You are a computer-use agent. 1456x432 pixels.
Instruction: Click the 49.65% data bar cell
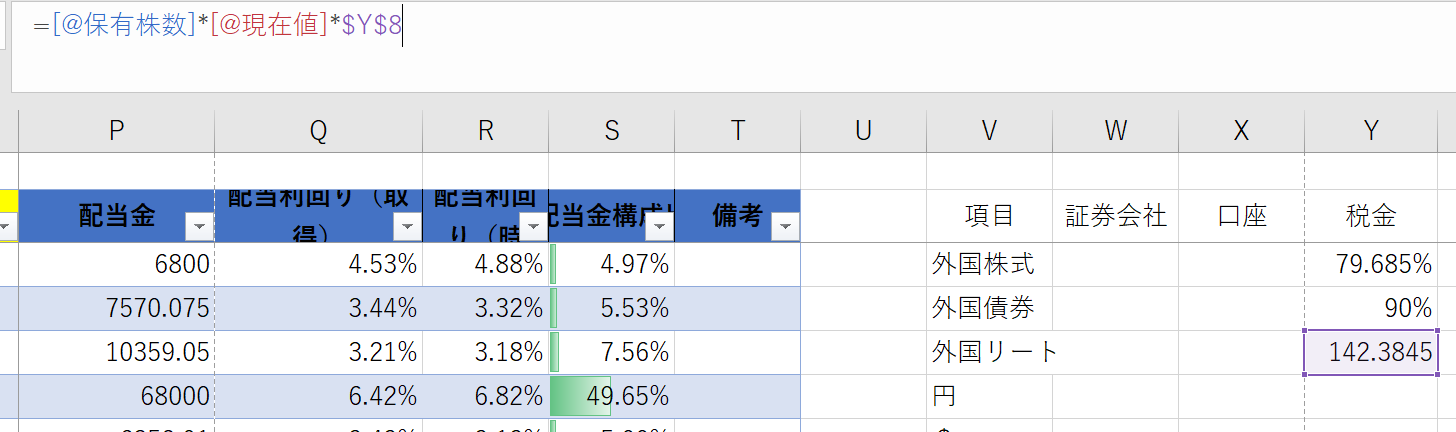[x=611, y=396]
